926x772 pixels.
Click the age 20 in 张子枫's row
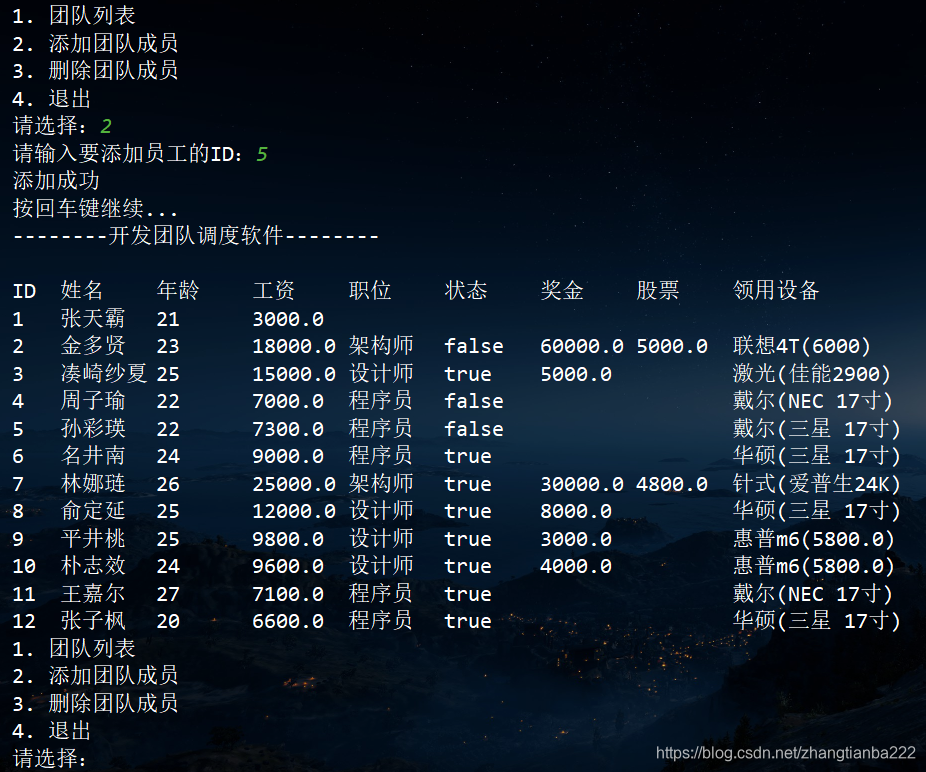(168, 621)
